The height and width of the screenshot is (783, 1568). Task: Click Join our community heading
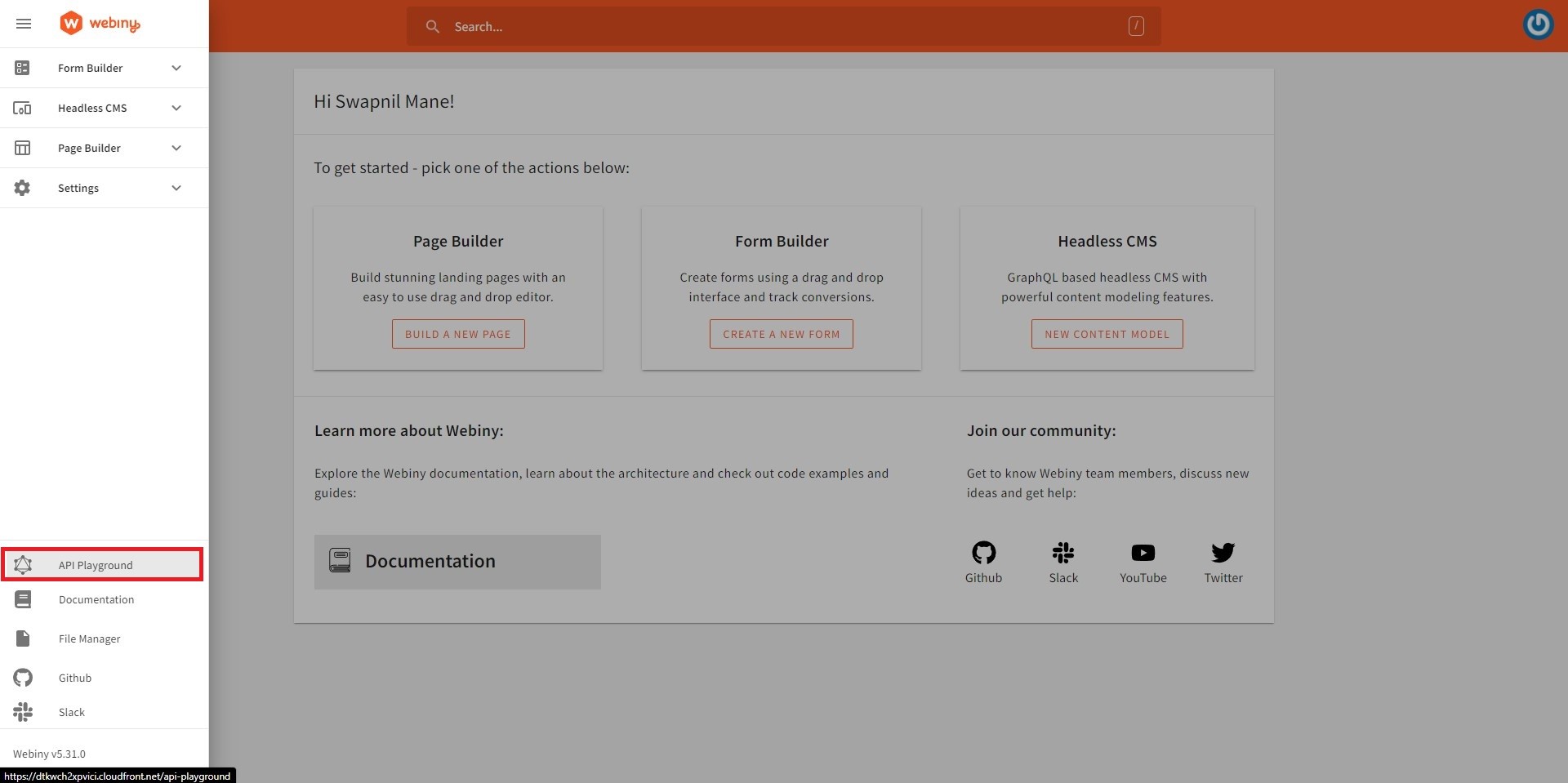point(1041,430)
